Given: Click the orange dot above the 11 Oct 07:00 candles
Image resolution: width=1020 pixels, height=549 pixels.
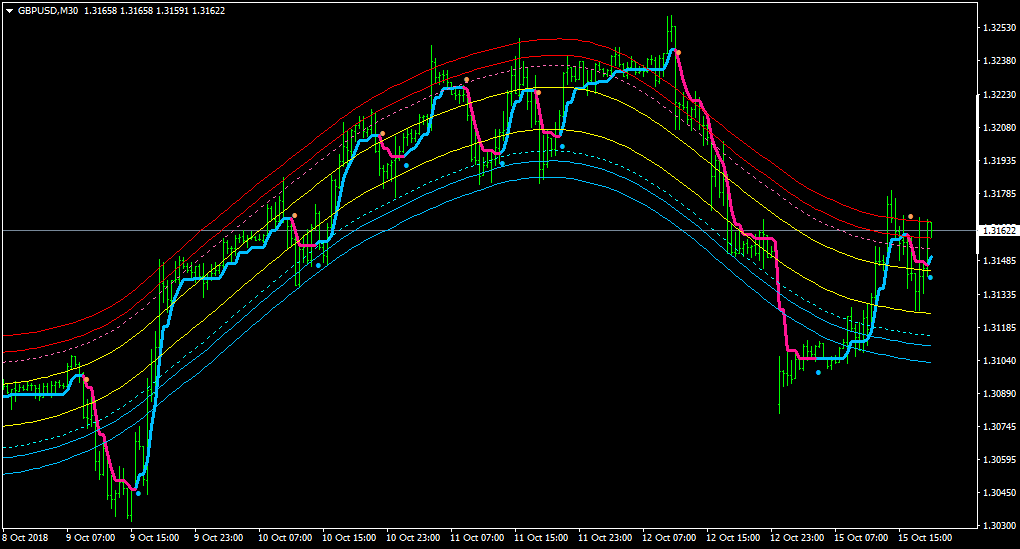Looking at the screenshot, I should coord(466,80).
